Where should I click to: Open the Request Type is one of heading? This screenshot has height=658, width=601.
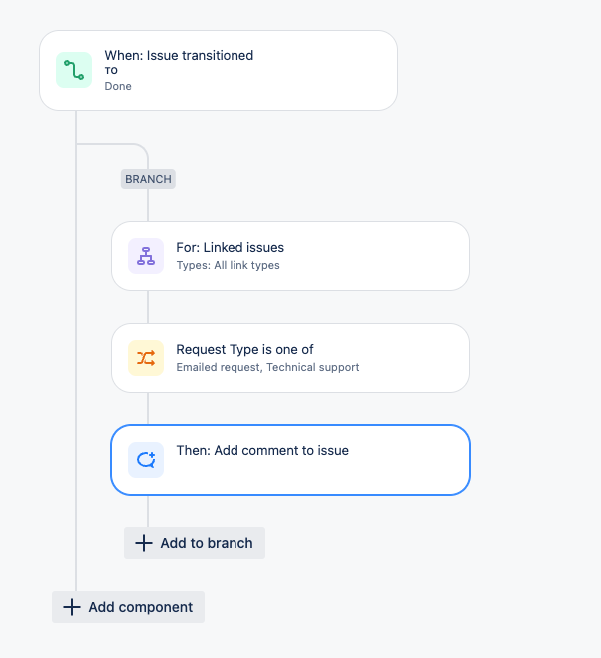point(245,350)
